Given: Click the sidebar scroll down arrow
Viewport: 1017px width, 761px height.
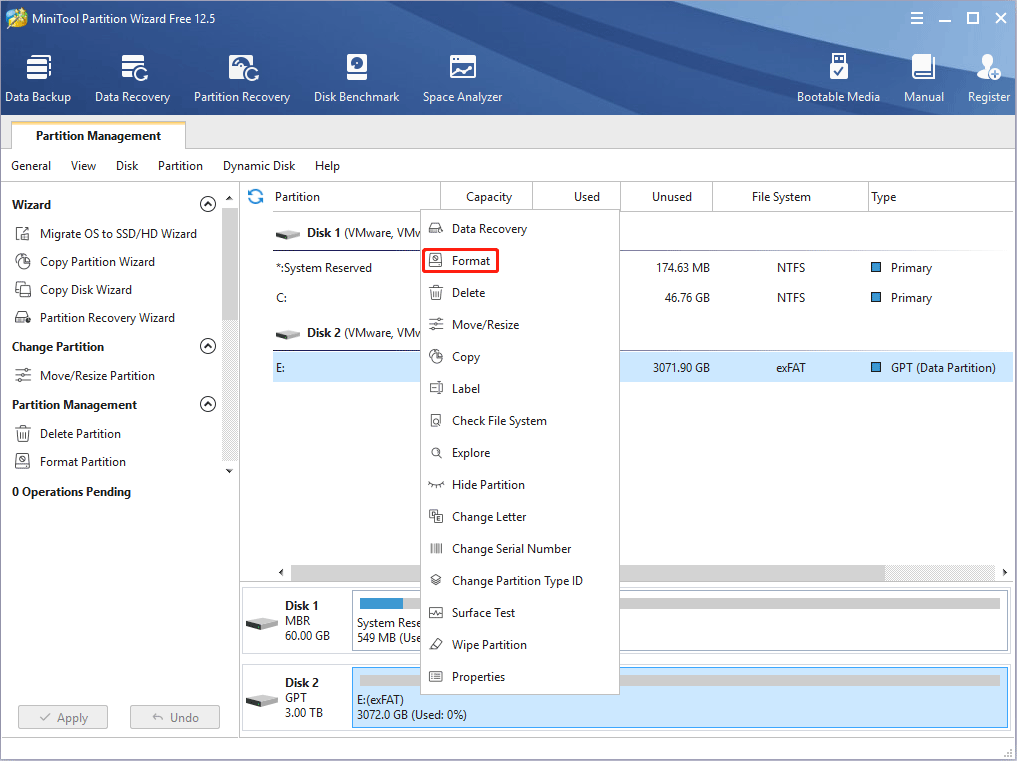Looking at the screenshot, I should [x=229, y=471].
